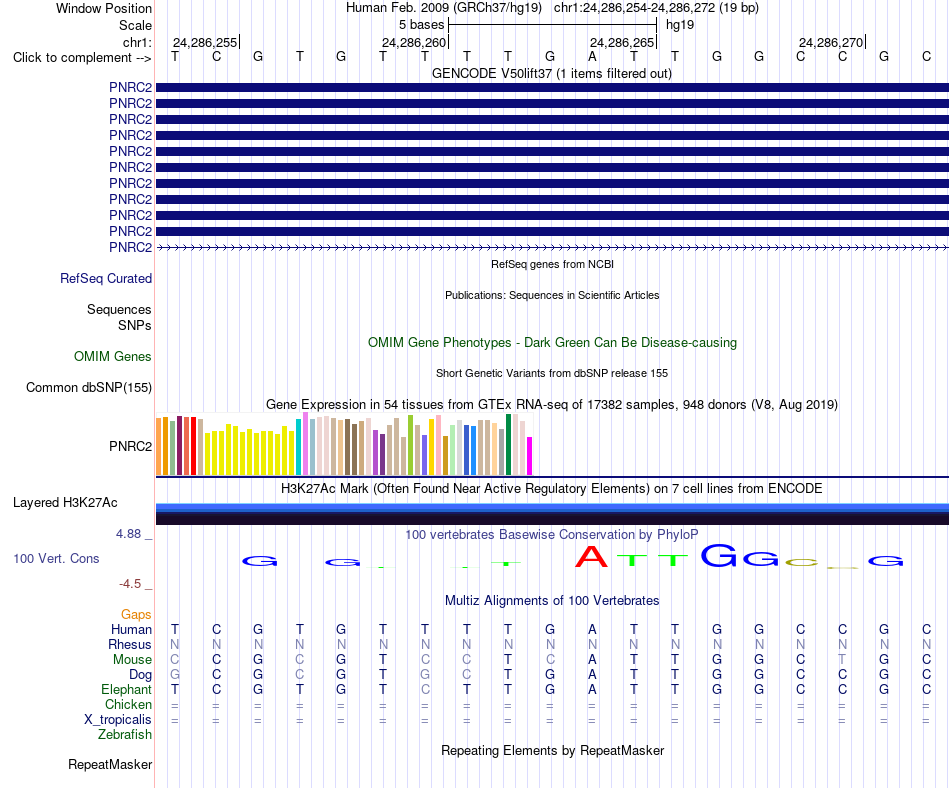The height and width of the screenshot is (788, 950).
Task: Select the topmost PNRC2 transcript bar
Action: (552, 87)
